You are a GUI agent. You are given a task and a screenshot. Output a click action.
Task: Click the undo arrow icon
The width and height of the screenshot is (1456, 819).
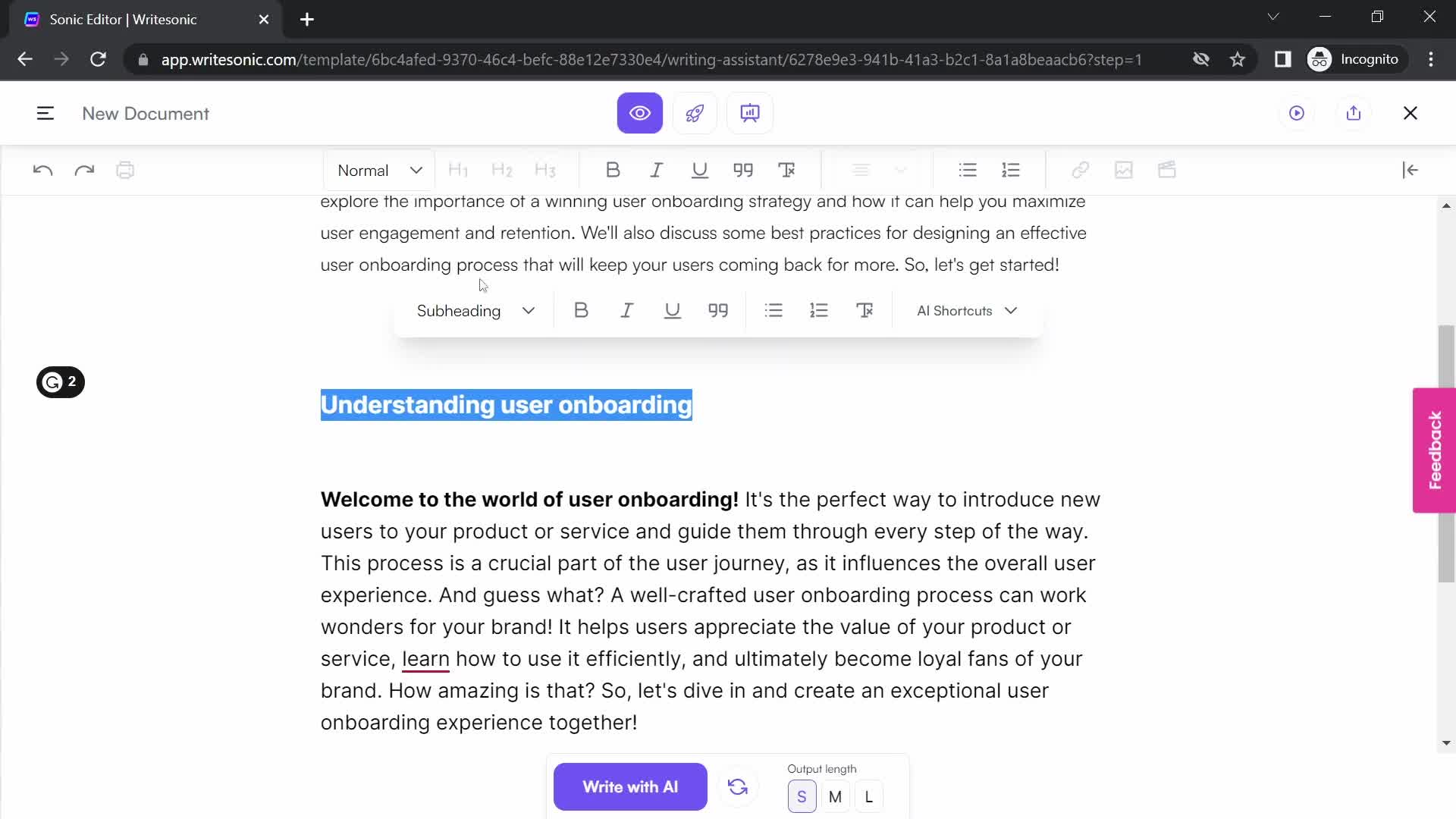[x=42, y=170]
